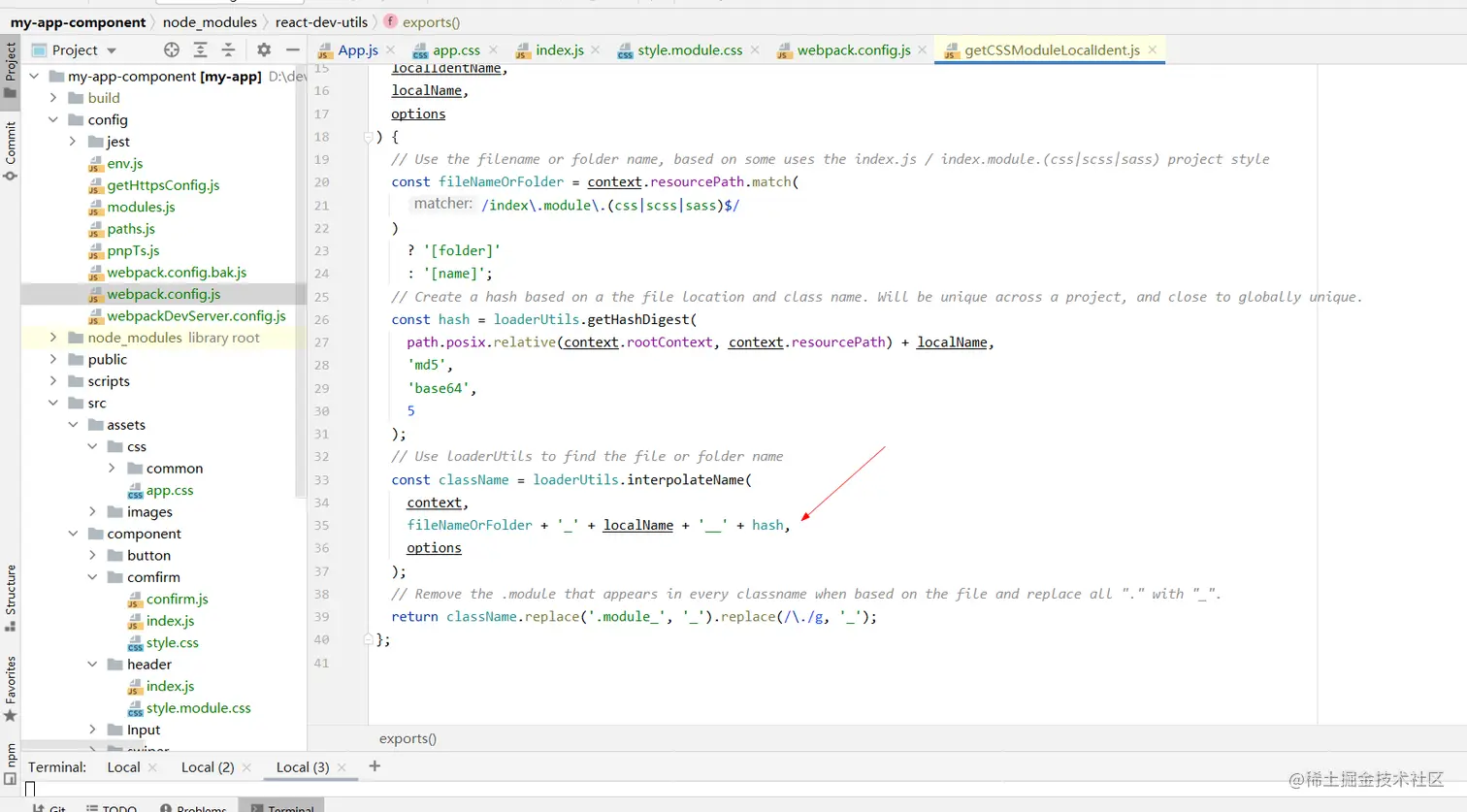The height and width of the screenshot is (812, 1467).
Task: Select confirm.js in the project tree
Action: pos(177,600)
